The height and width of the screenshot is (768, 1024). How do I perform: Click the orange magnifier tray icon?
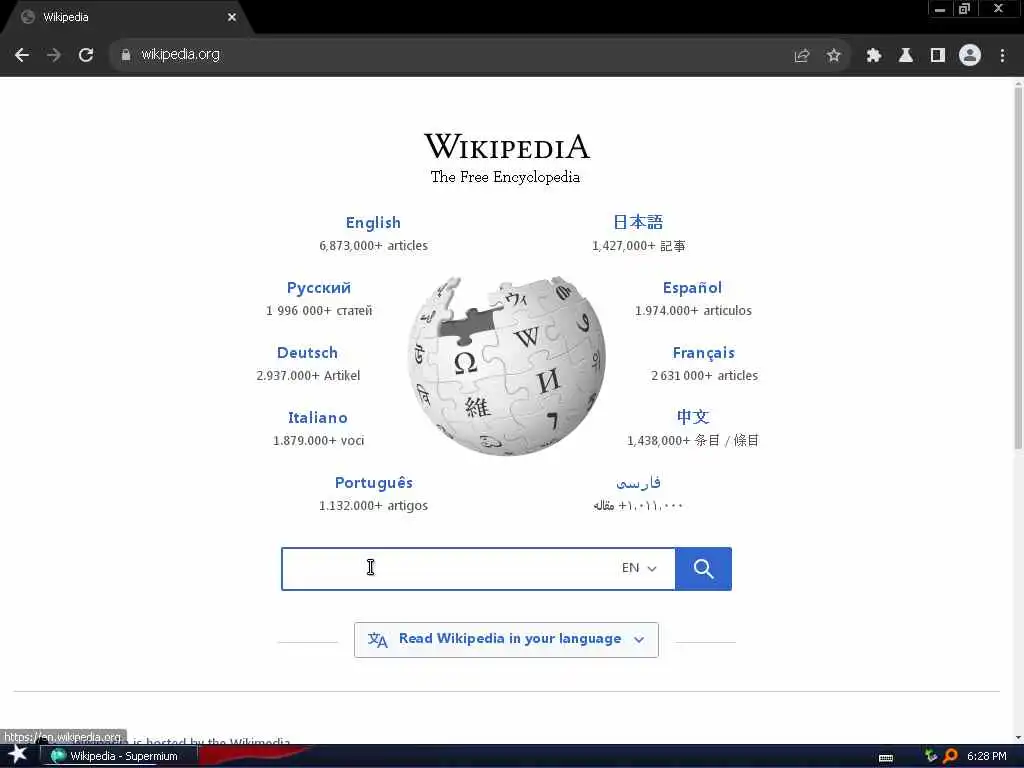(x=950, y=756)
